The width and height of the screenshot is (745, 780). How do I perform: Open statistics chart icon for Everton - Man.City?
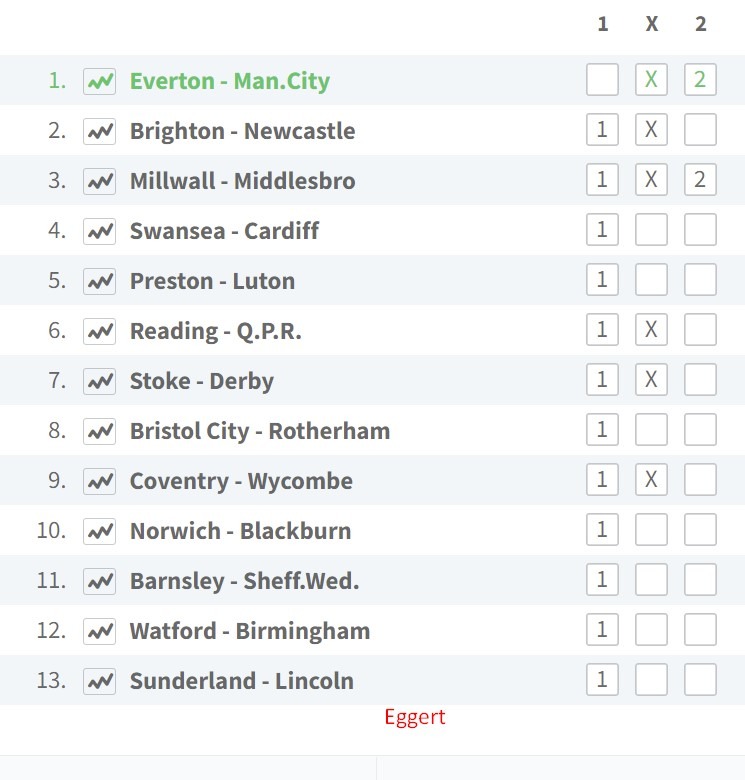point(99,81)
